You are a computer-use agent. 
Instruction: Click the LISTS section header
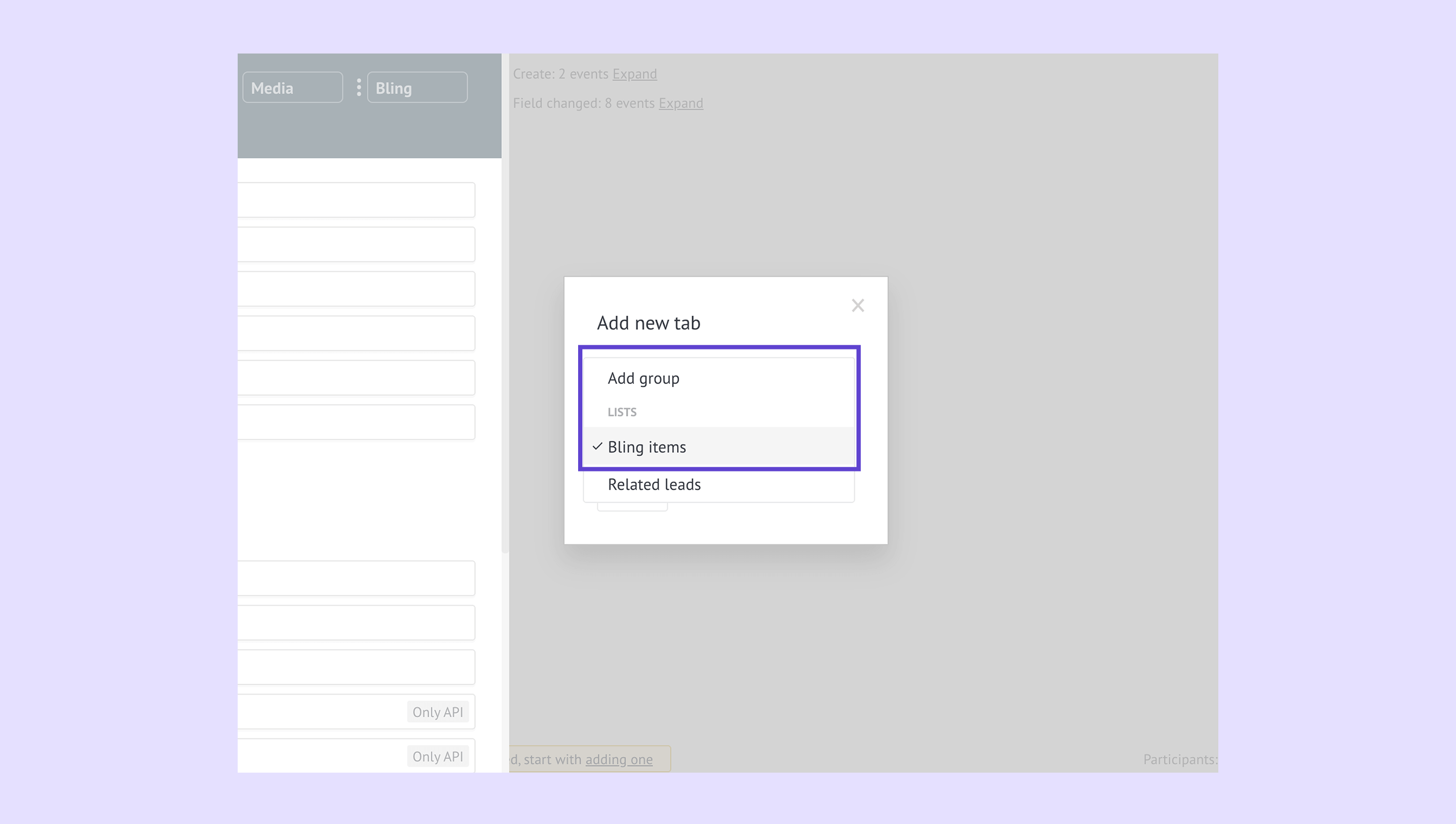(621, 412)
